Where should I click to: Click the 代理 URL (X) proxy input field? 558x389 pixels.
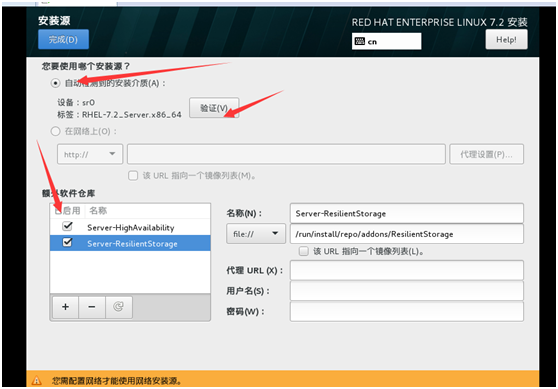click(x=406, y=270)
